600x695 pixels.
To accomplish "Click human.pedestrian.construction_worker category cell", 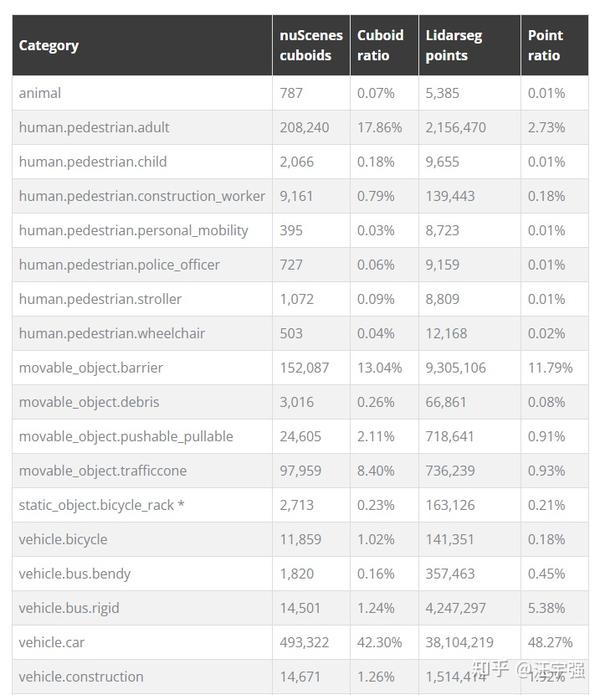I will coord(142,196).
